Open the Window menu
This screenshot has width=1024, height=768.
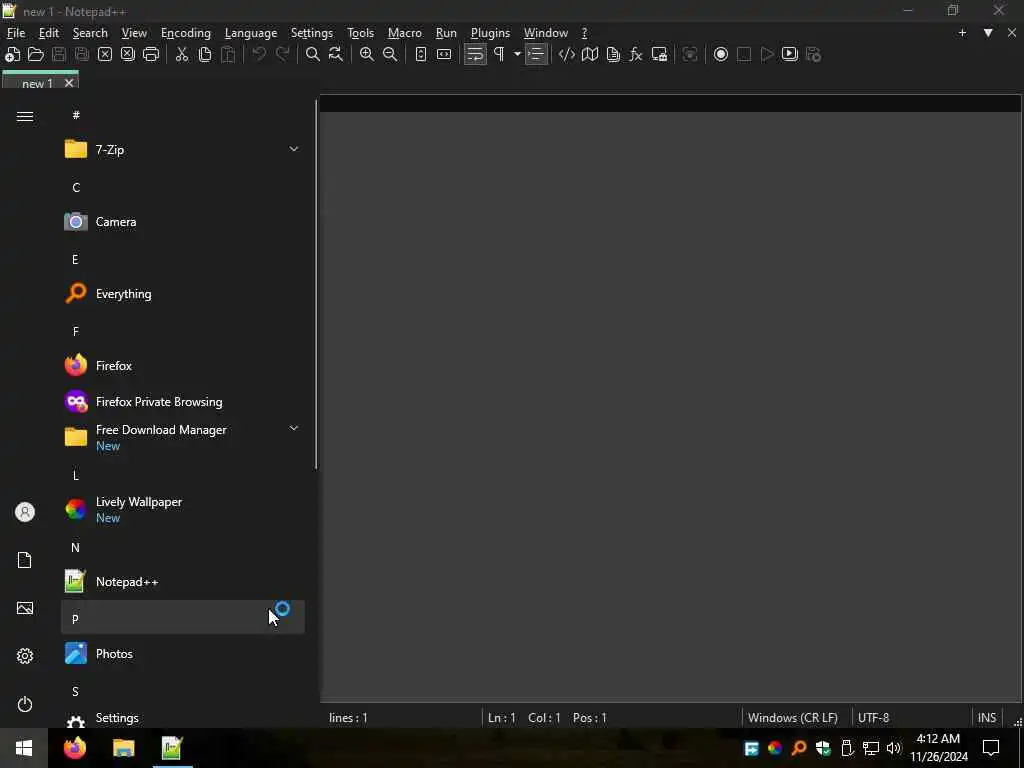tap(546, 33)
